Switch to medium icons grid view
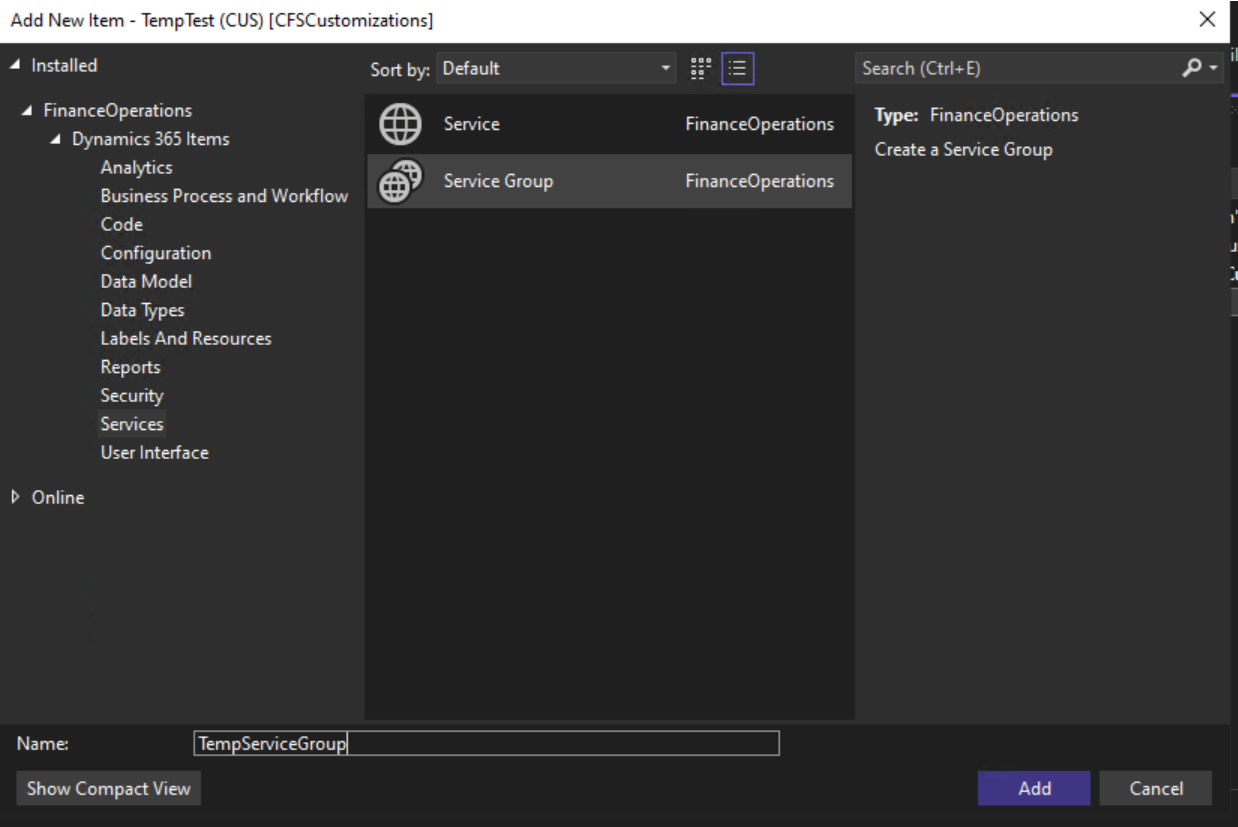Screen dimensions: 1238x827 click(701, 68)
